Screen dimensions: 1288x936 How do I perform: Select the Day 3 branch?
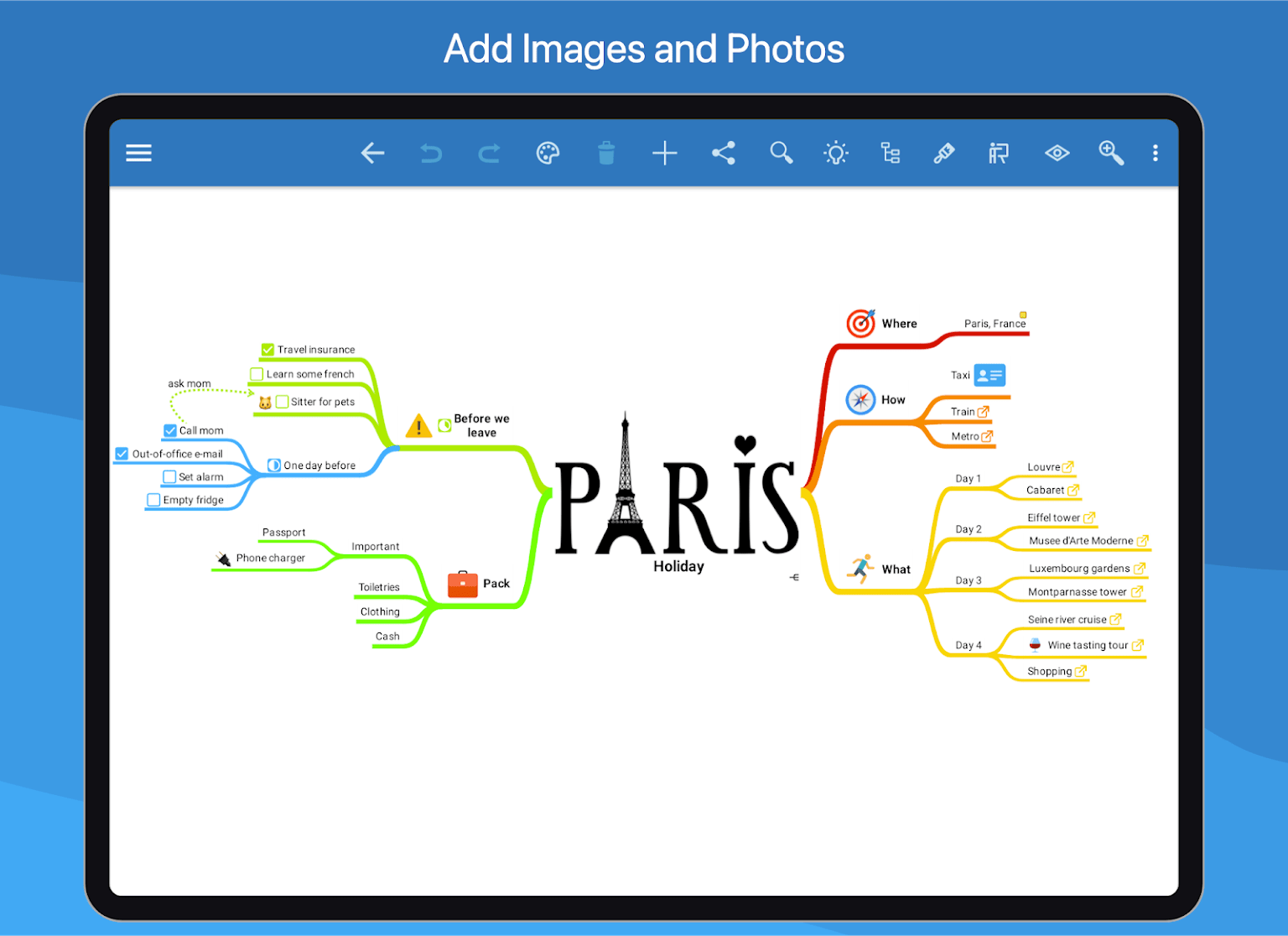point(968,580)
